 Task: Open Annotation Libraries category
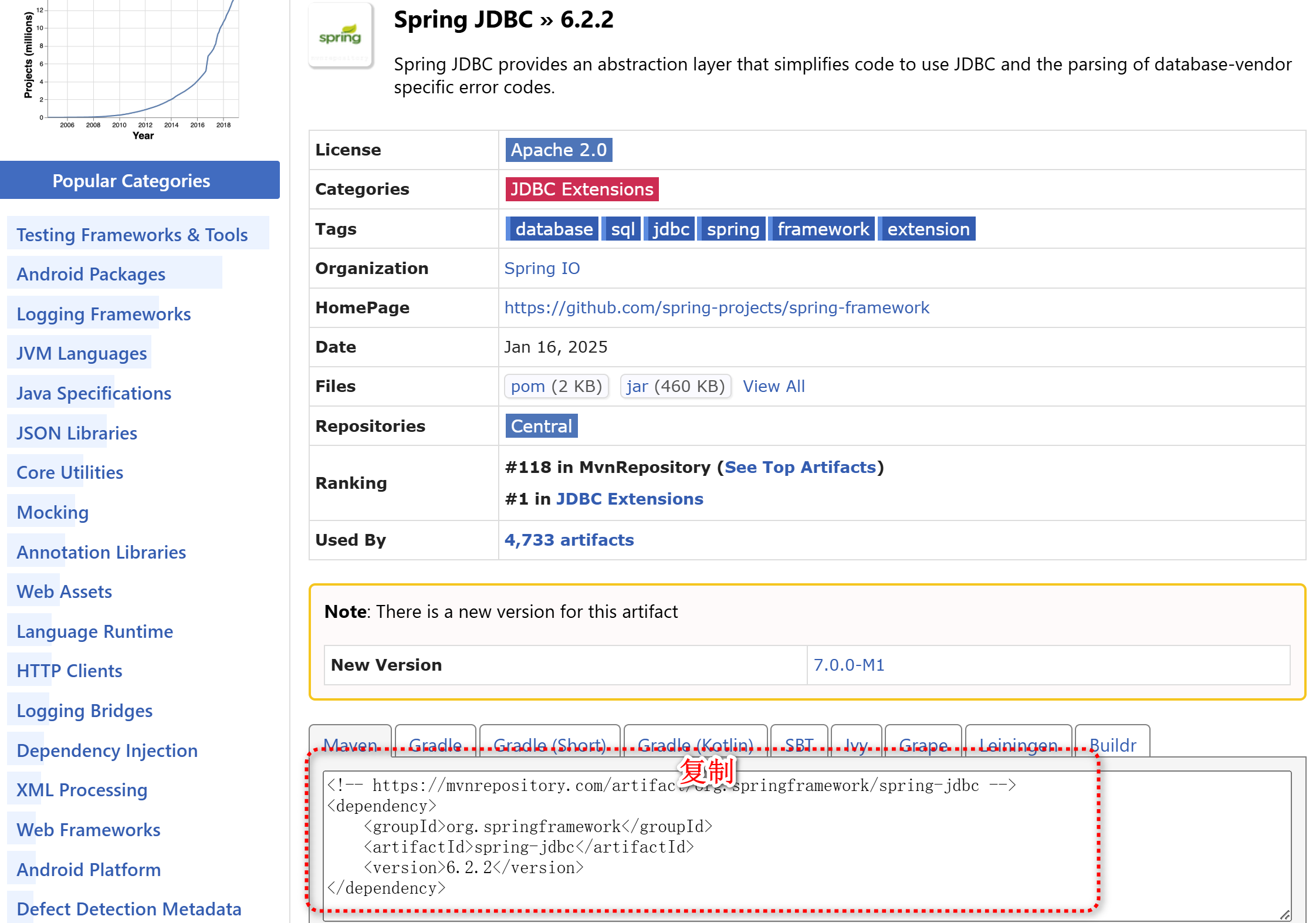coord(101,552)
